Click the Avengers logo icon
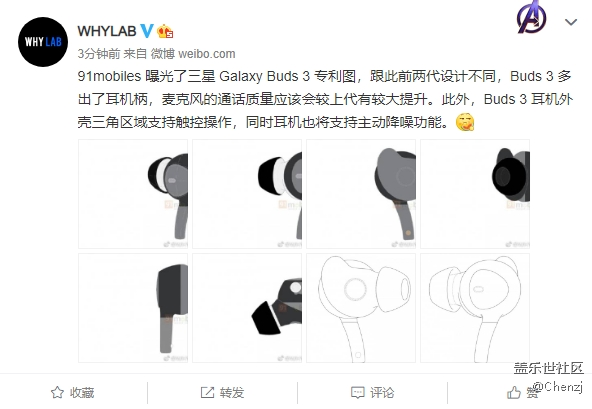592x409 pixels. coord(532,17)
